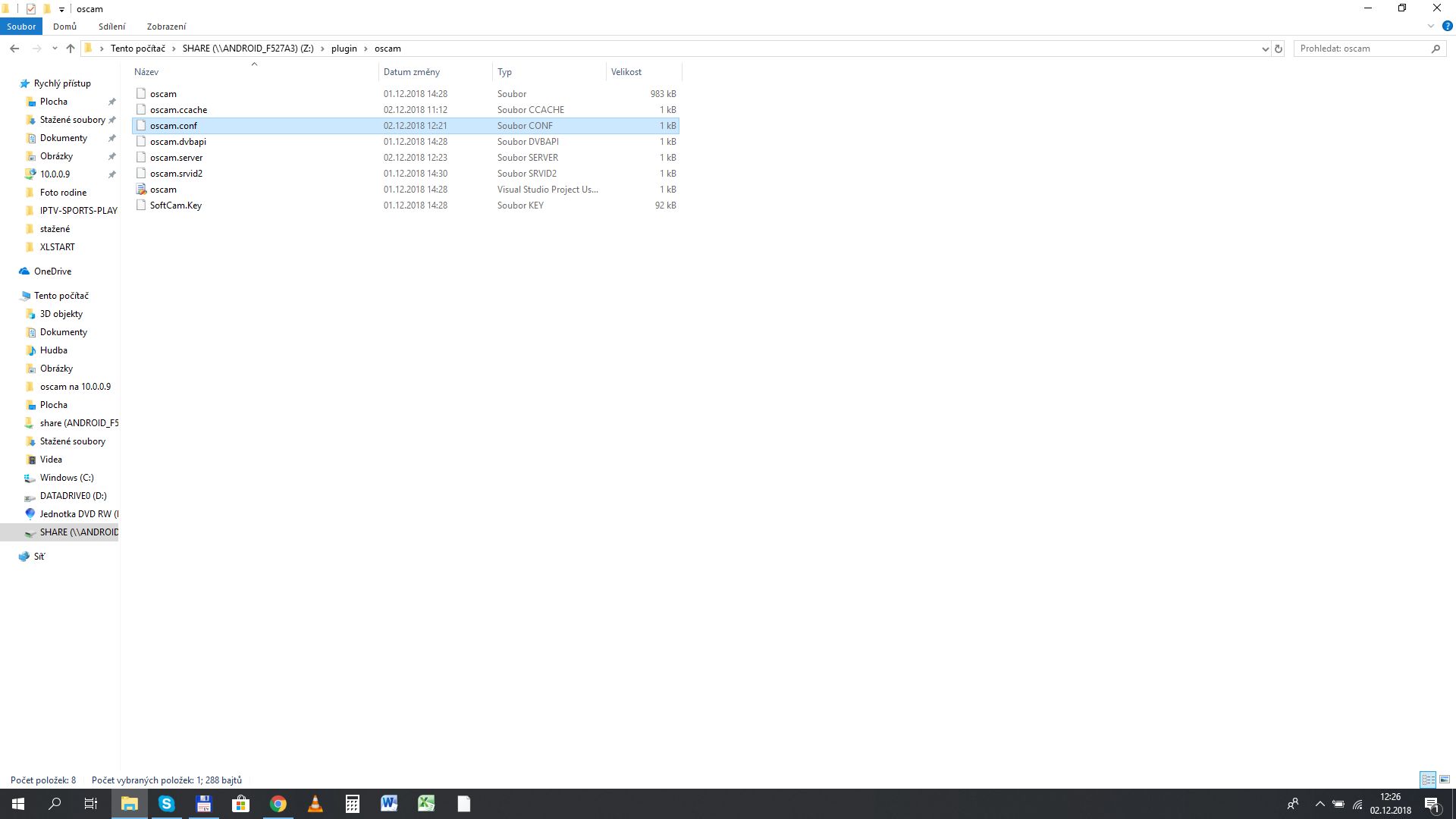Launch Google Chrome from taskbar
Viewport: 1456px width, 819px height.
pyautogui.click(x=278, y=804)
